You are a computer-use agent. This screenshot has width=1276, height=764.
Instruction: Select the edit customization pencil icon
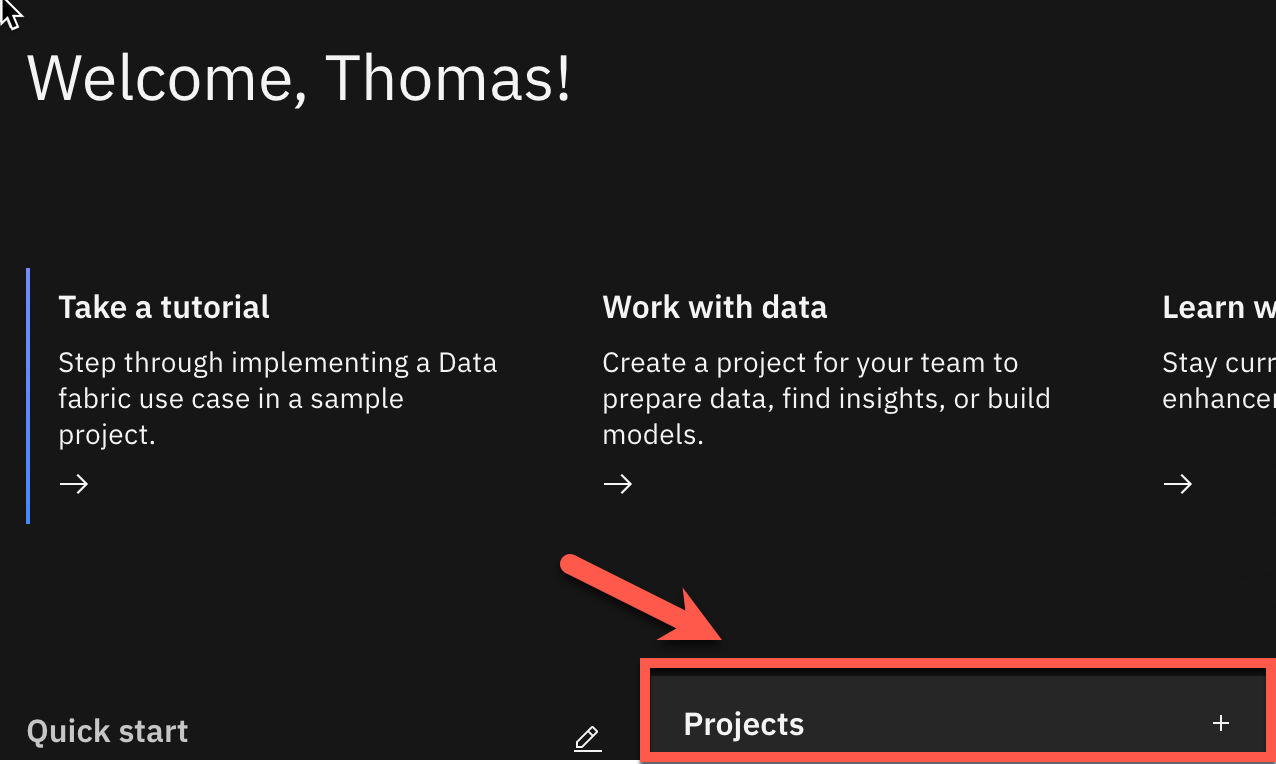pos(587,740)
